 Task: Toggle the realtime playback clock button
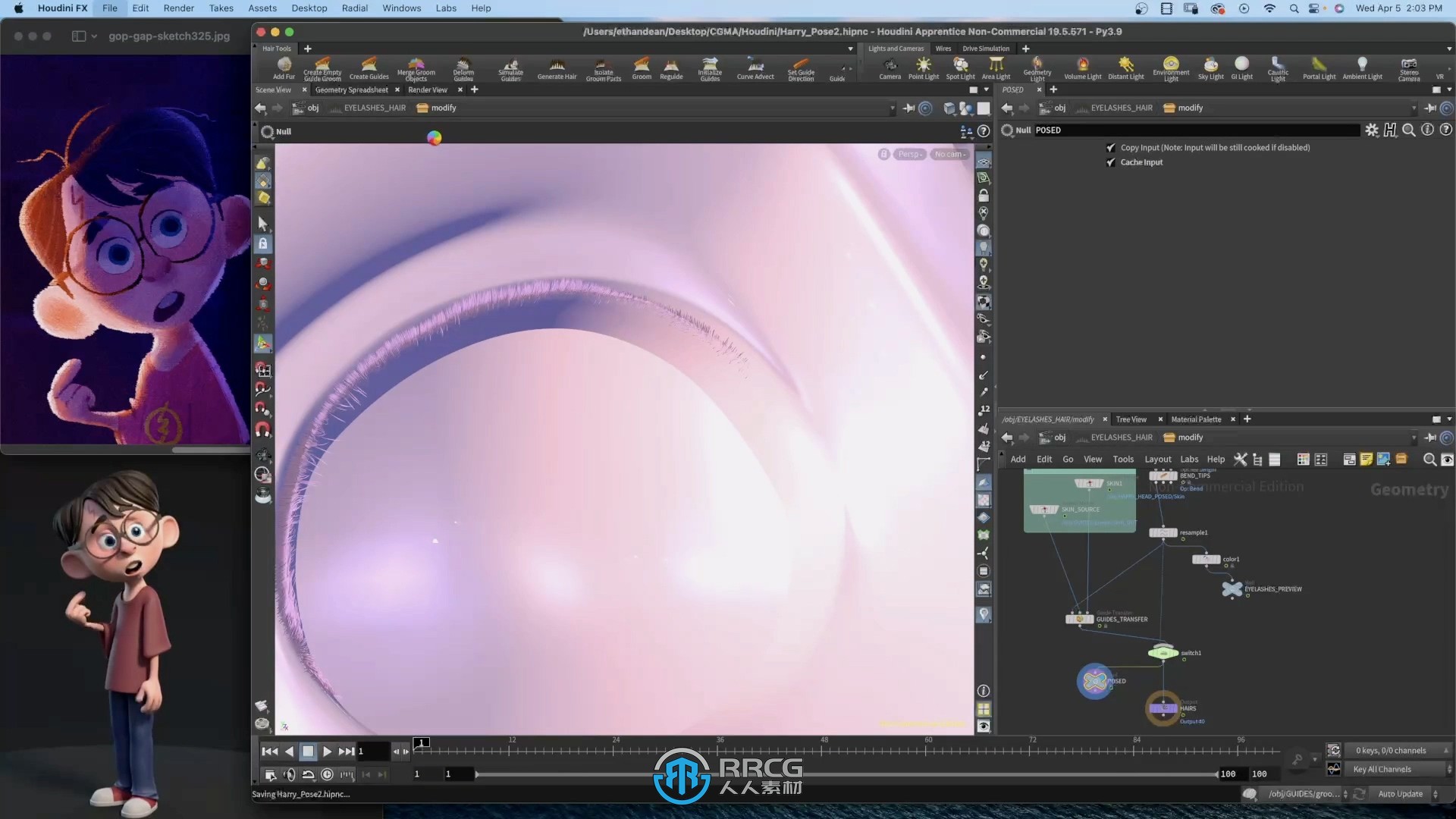[327, 774]
